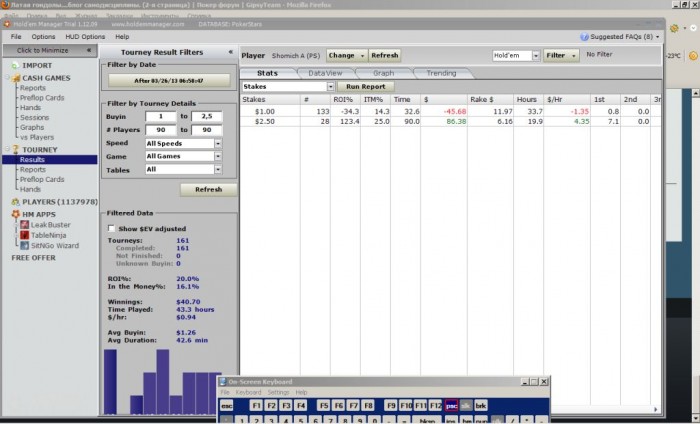Open Keyboard menu in On-Screen Keyboard

click(x=248, y=392)
